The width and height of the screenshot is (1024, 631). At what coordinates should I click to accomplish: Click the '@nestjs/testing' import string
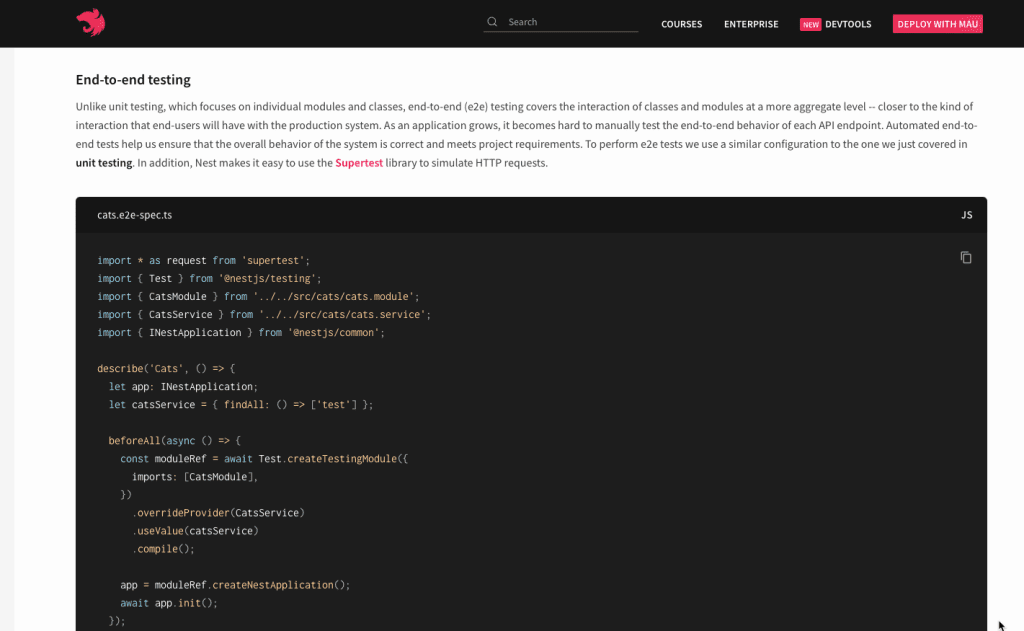pos(267,278)
